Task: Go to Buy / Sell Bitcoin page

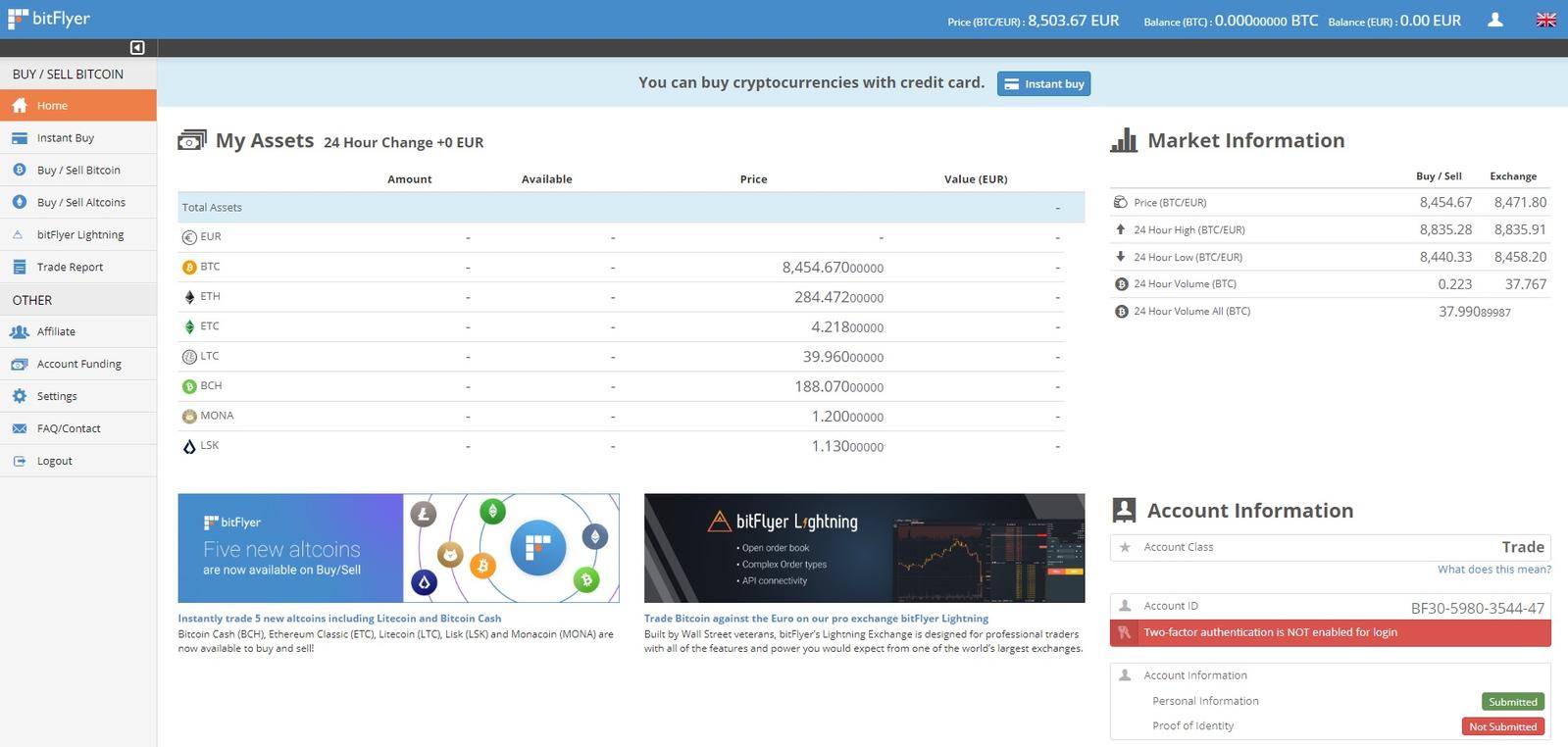Action: coord(78,170)
